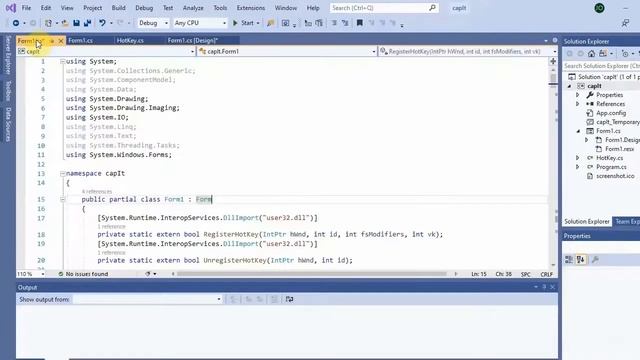Open the Debug configuration dropdown
Viewport: 640px width, 360px height.
pos(153,23)
